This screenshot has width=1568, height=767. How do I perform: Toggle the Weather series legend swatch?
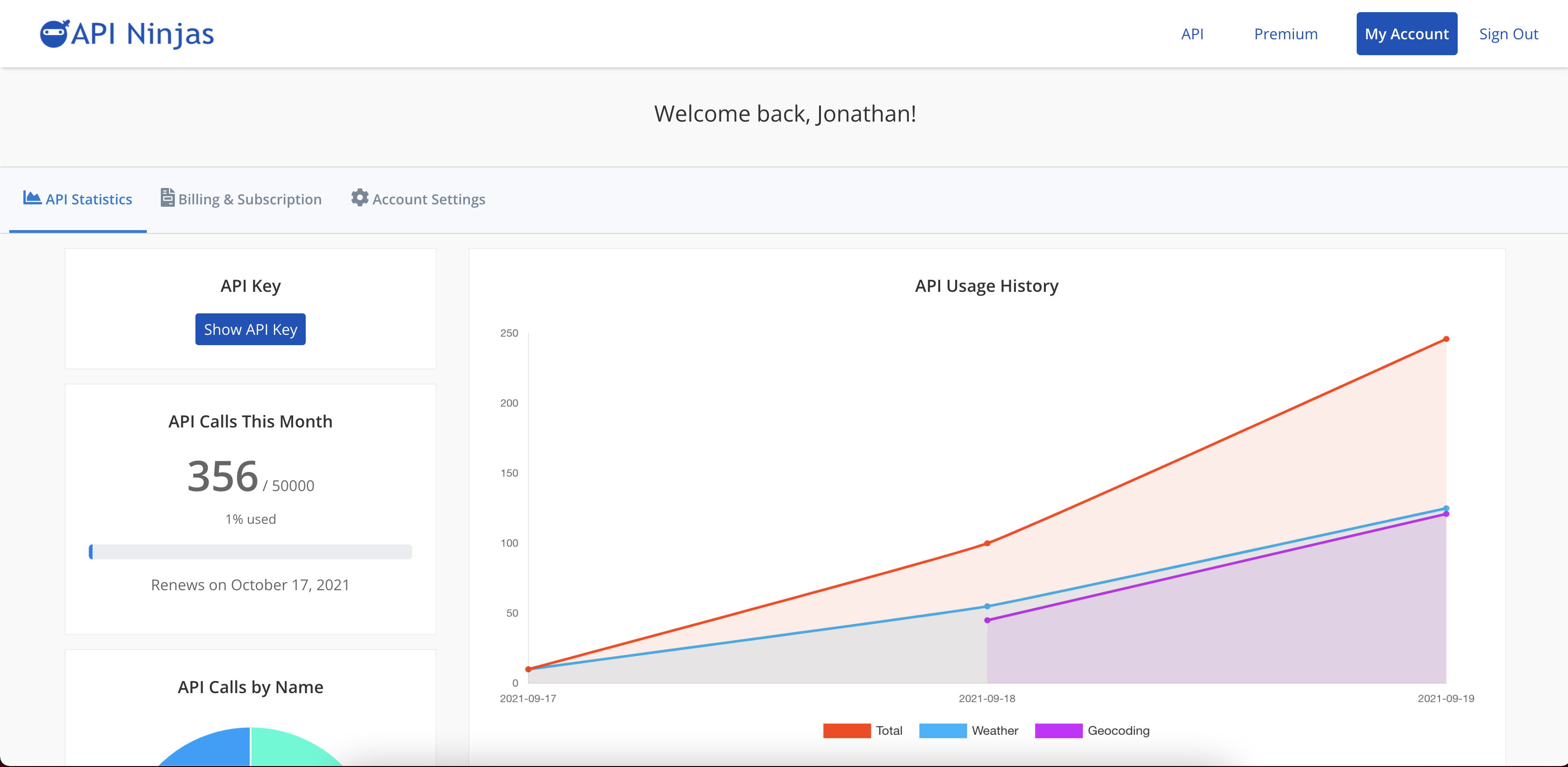coord(943,731)
